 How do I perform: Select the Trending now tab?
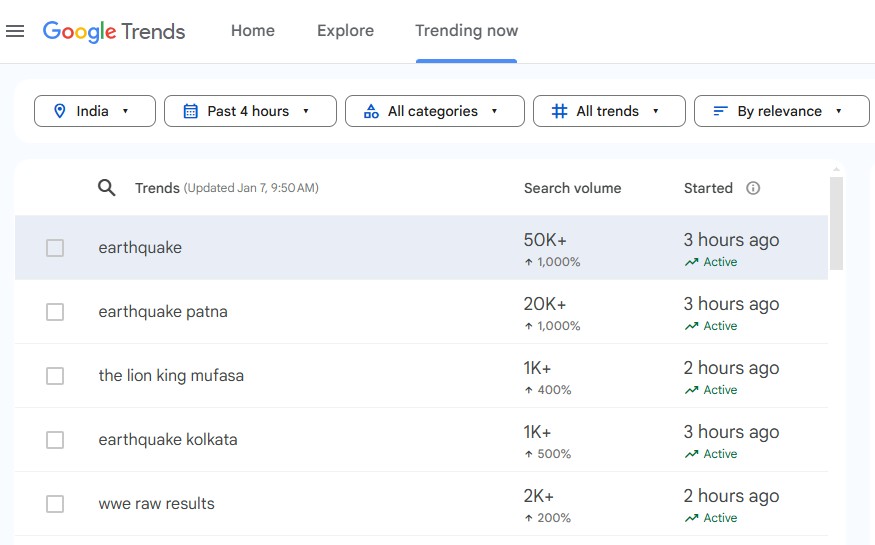pos(467,31)
